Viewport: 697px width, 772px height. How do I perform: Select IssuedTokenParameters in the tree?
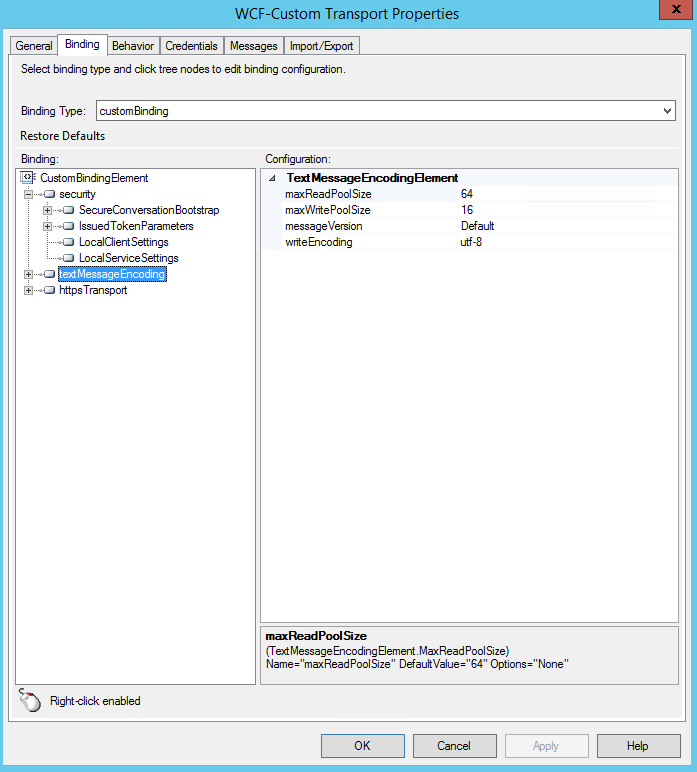136,226
